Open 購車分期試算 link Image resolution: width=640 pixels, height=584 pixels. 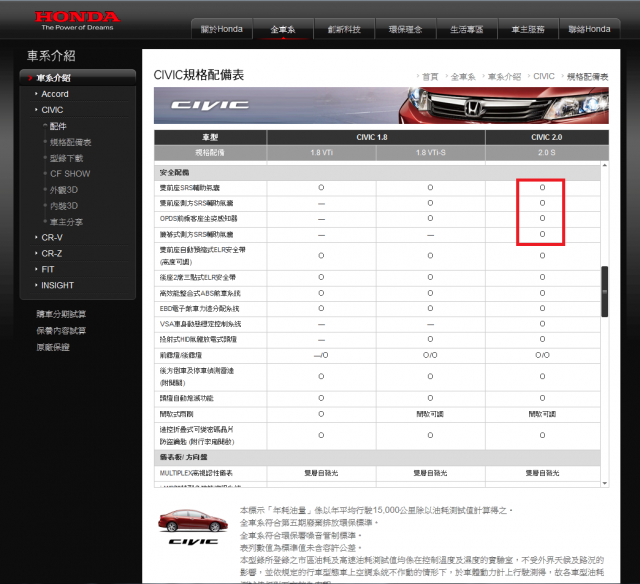click(61, 314)
